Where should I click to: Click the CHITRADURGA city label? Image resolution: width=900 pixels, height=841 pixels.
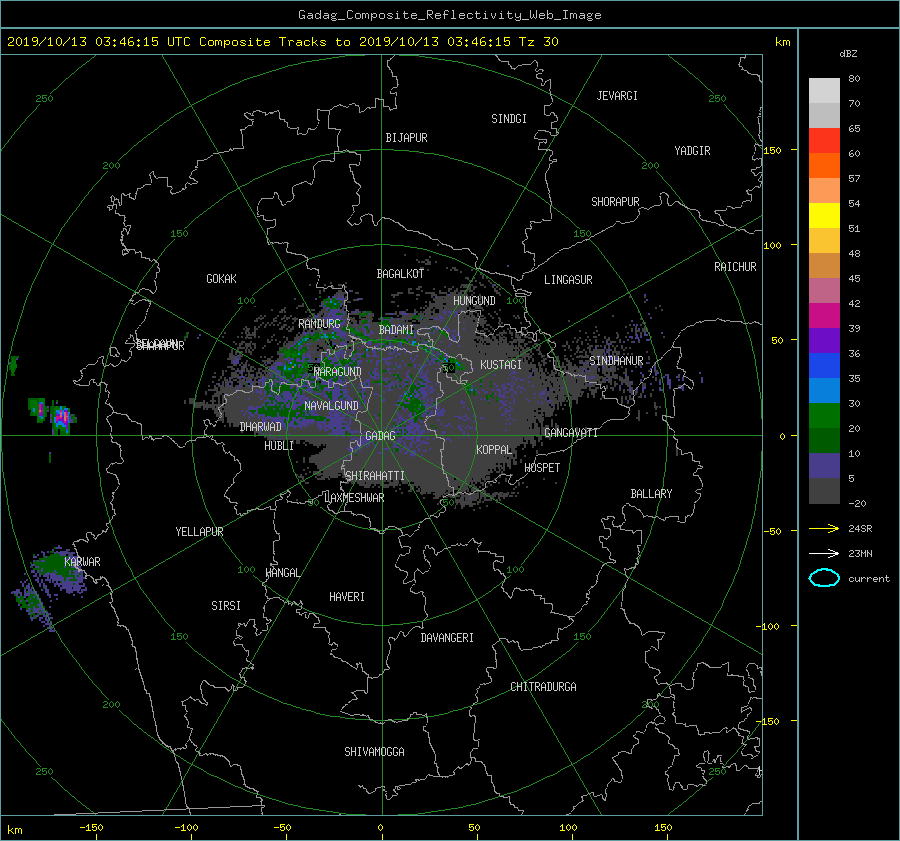(x=543, y=687)
